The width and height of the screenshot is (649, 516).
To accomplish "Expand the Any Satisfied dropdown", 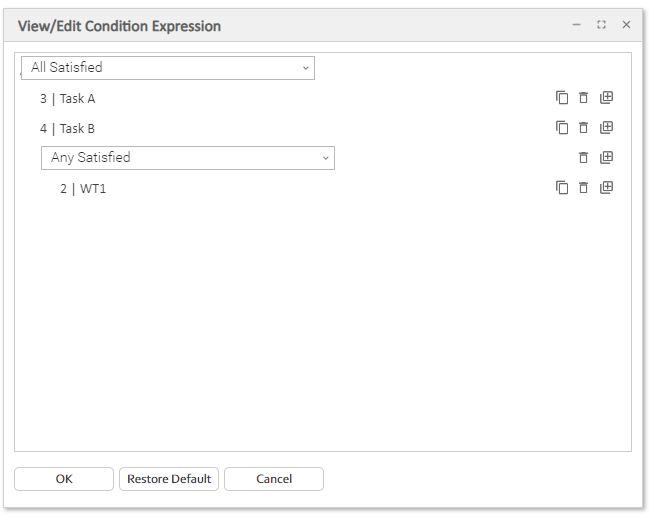I will coord(188,158).
